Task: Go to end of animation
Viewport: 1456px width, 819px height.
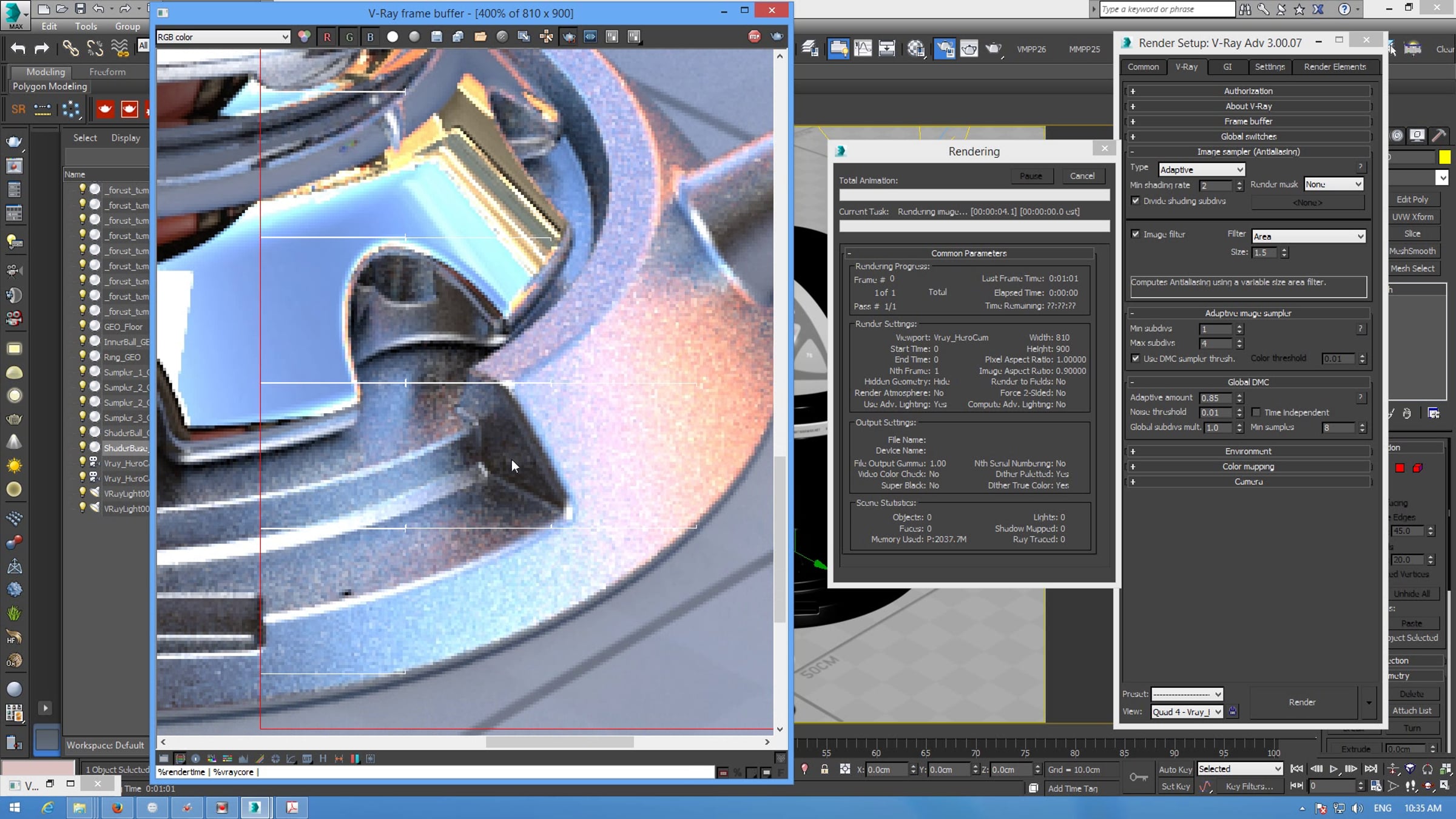Action: (x=1370, y=769)
